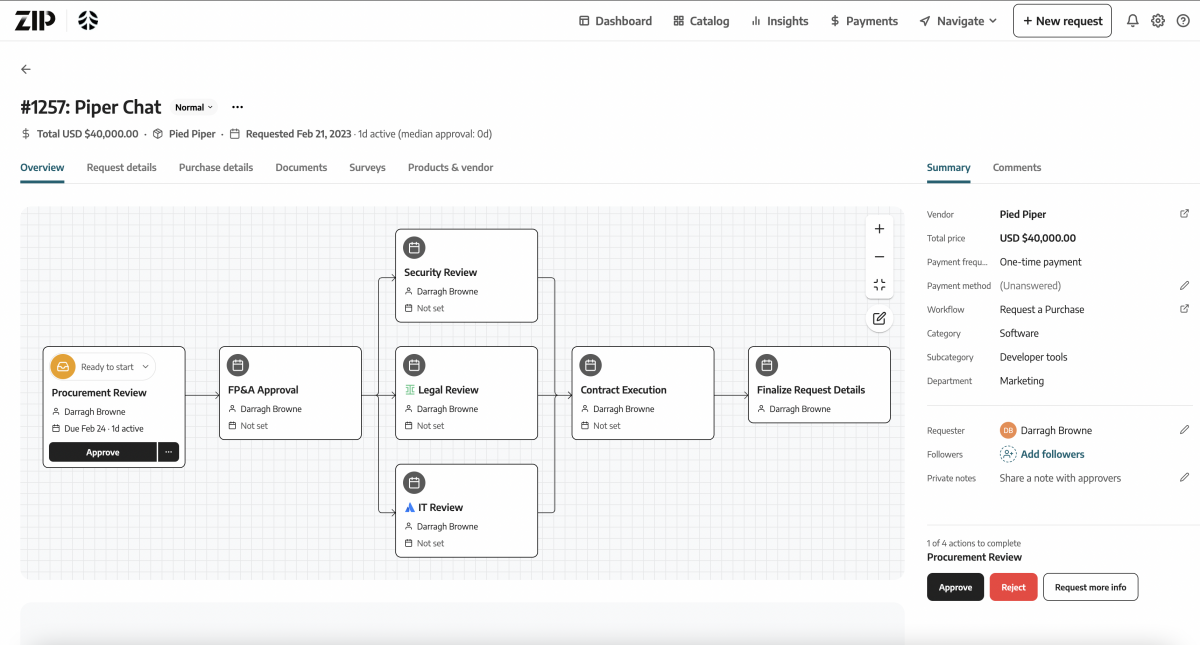Click Request more info
The width and height of the screenshot is (1200, 645).
(x=1090, y=587)
